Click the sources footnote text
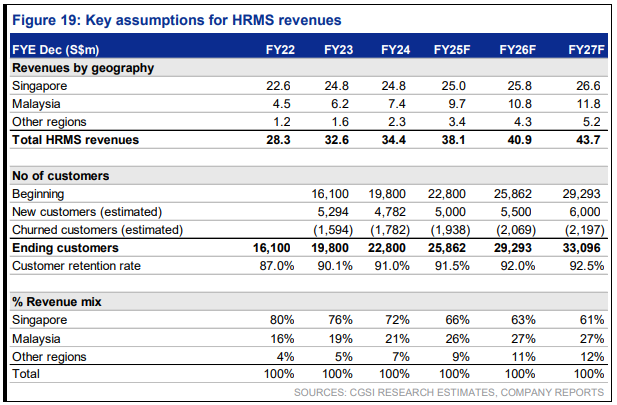The width and height of the screenshot is (617, 405). 453,391
